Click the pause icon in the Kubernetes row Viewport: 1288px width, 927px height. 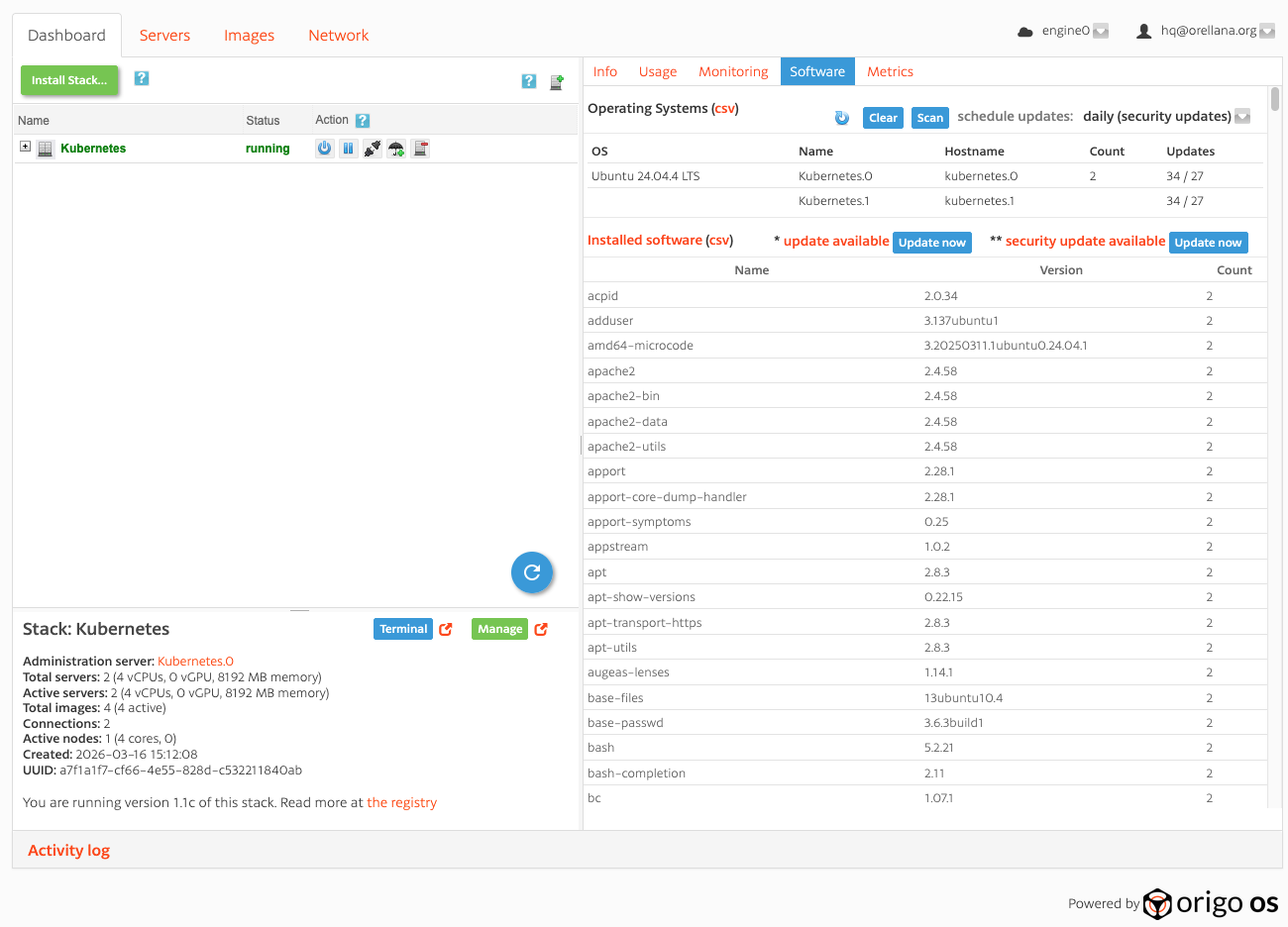(x=348, y=149)
